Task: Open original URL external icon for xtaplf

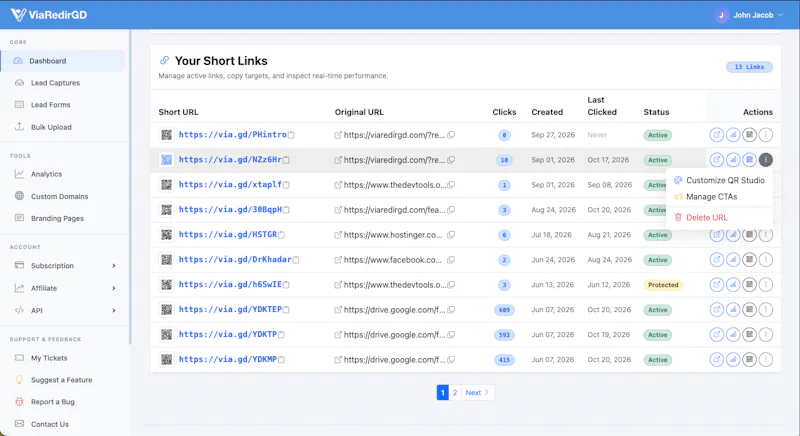Action: point(338,185)
